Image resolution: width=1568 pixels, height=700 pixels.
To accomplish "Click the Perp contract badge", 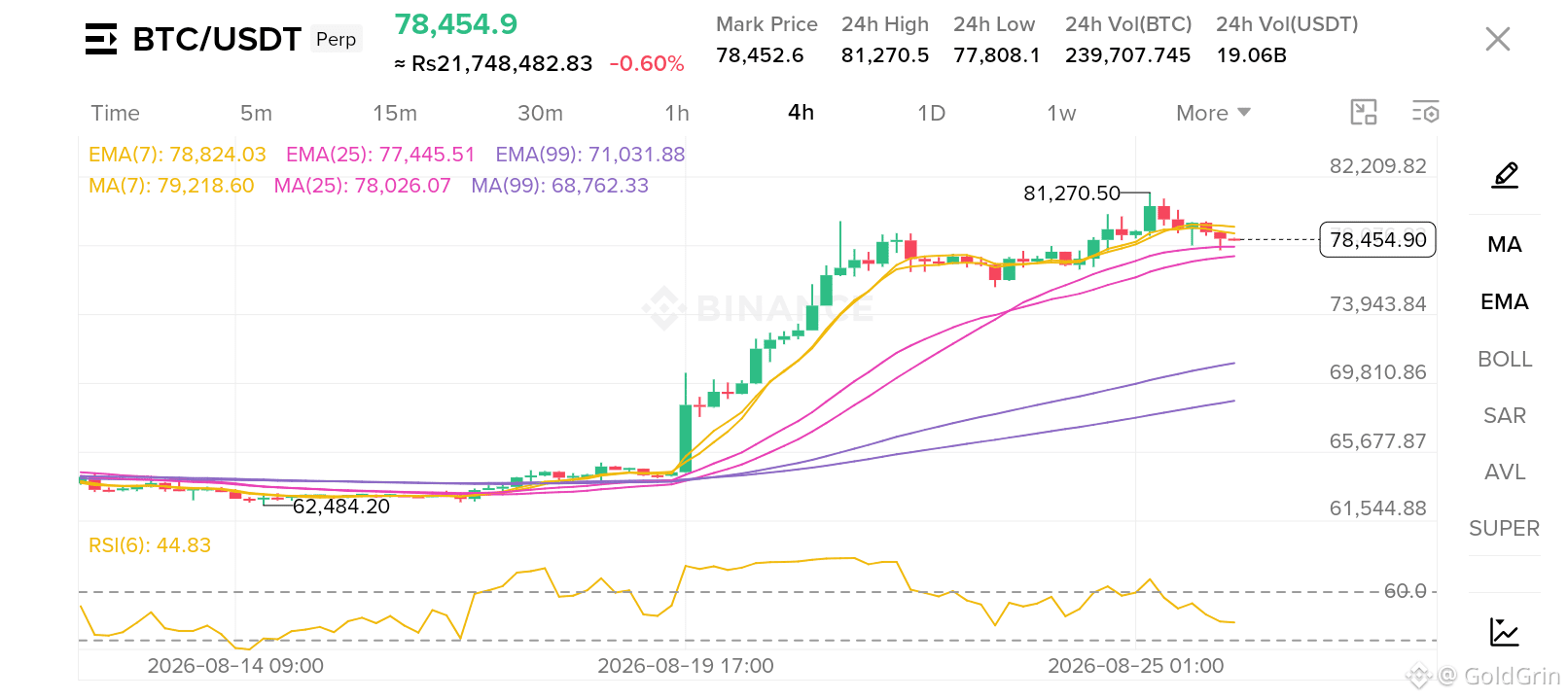I will coord(337,39).
